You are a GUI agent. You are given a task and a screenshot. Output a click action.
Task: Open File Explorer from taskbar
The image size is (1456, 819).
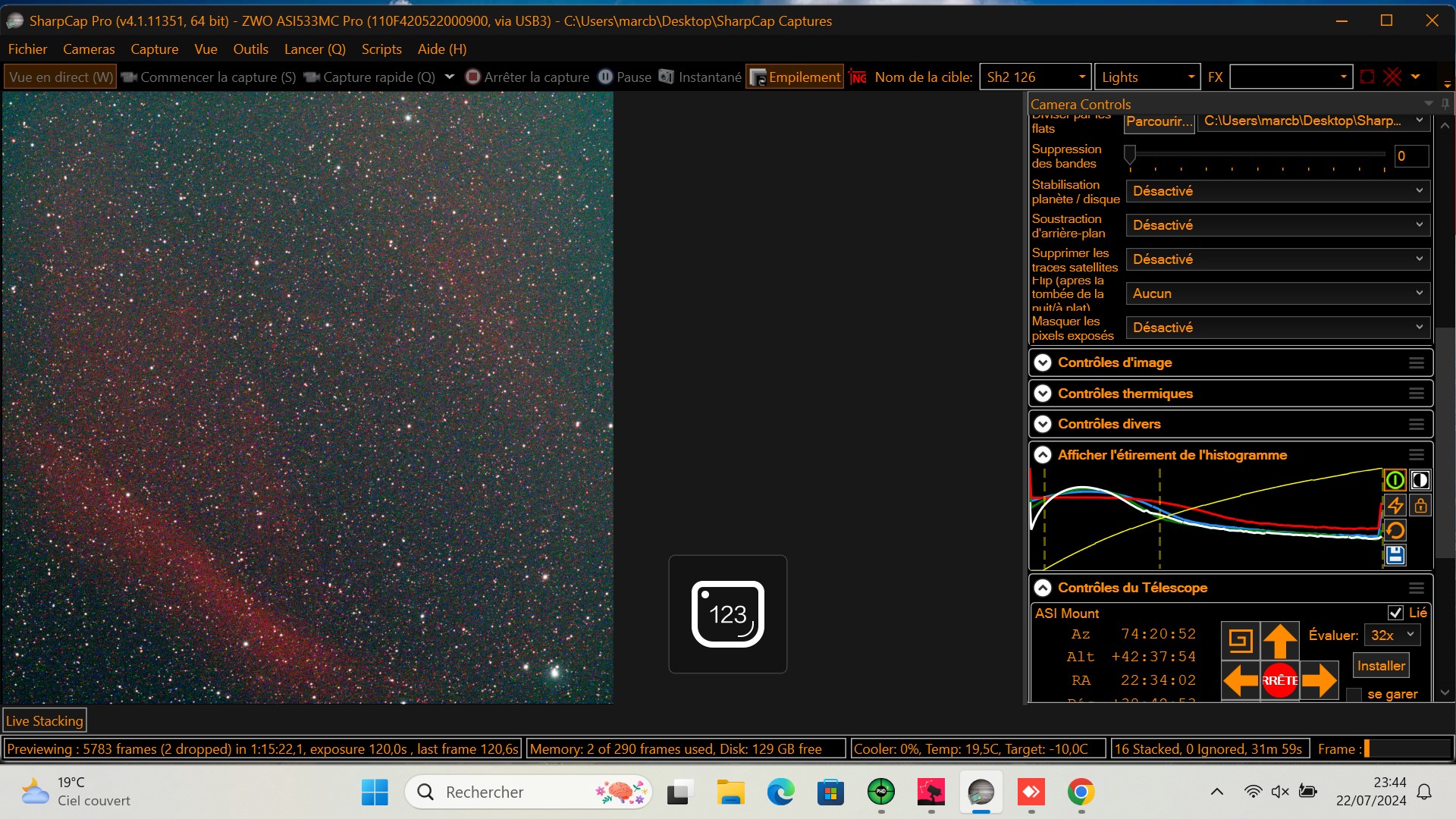(x=730, y=792)
